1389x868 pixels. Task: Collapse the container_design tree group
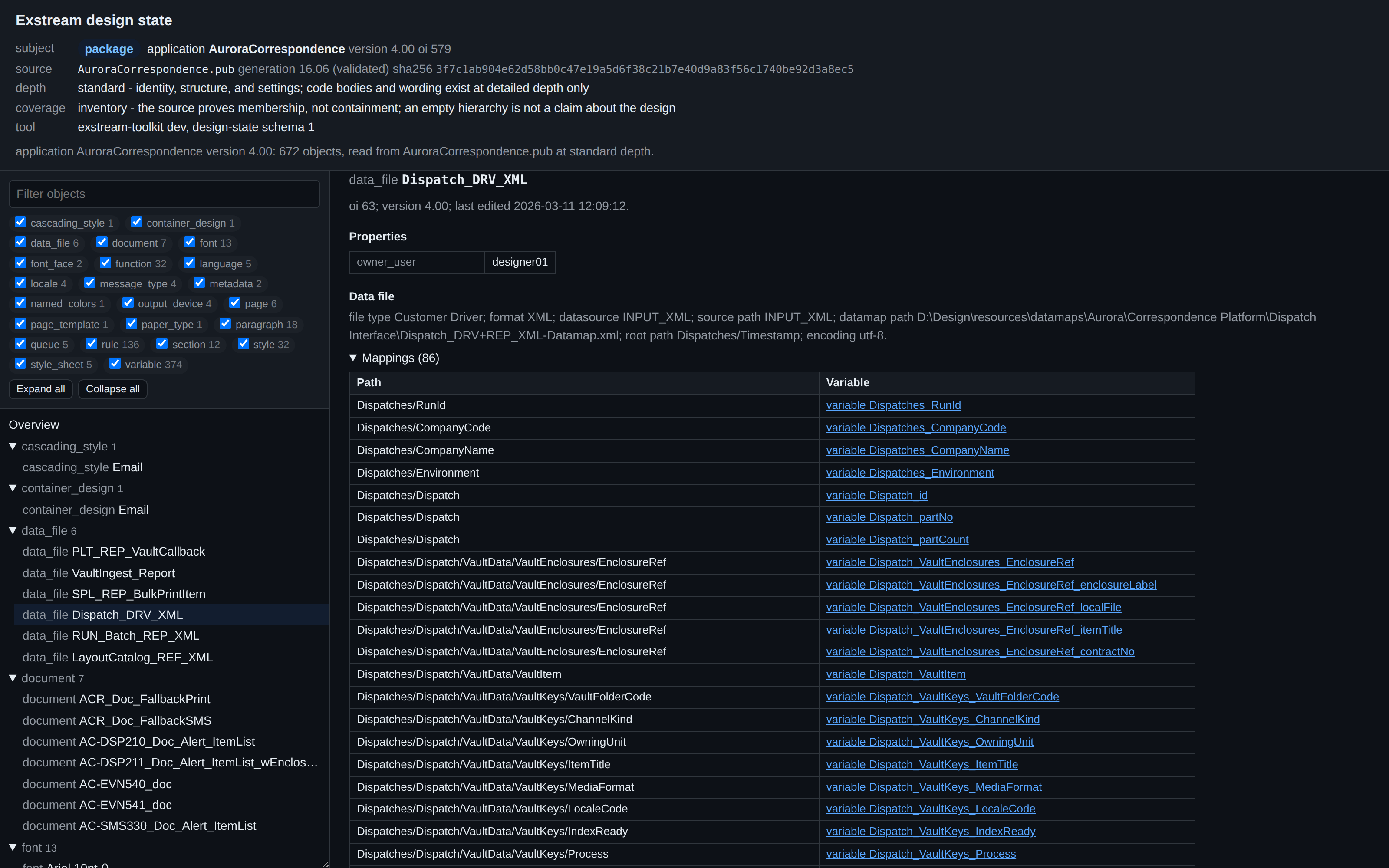(x=13, y=489)
